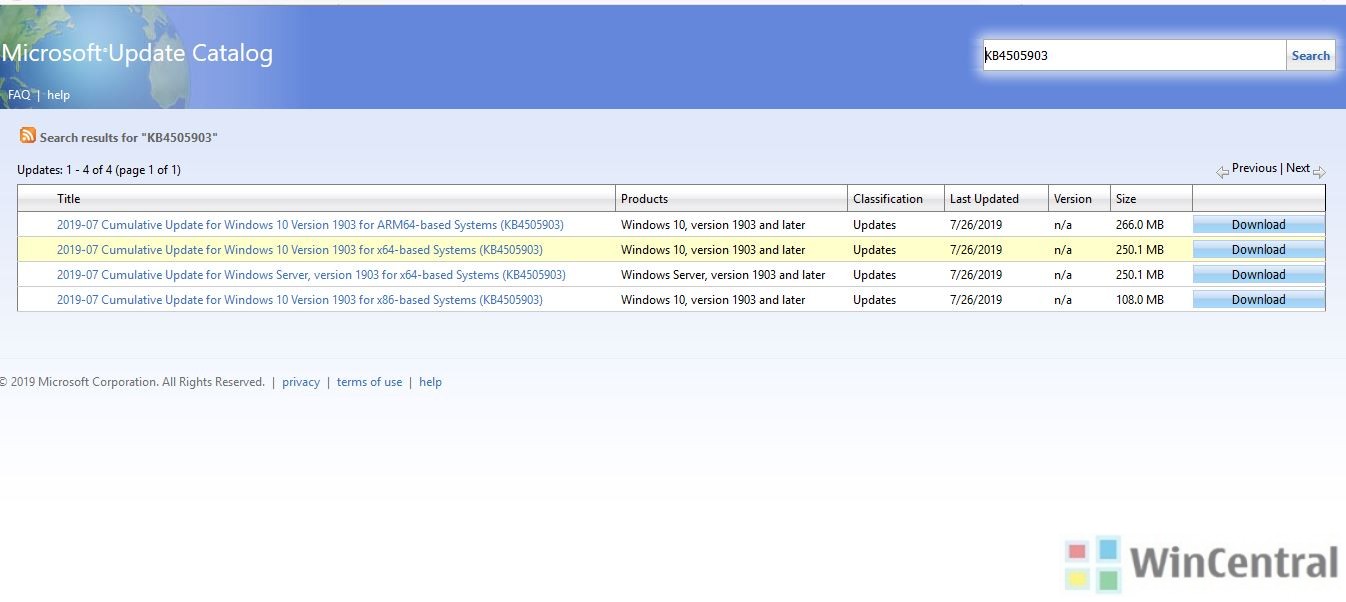Download the Windows 10 x64-based update

coord(1258,250)
